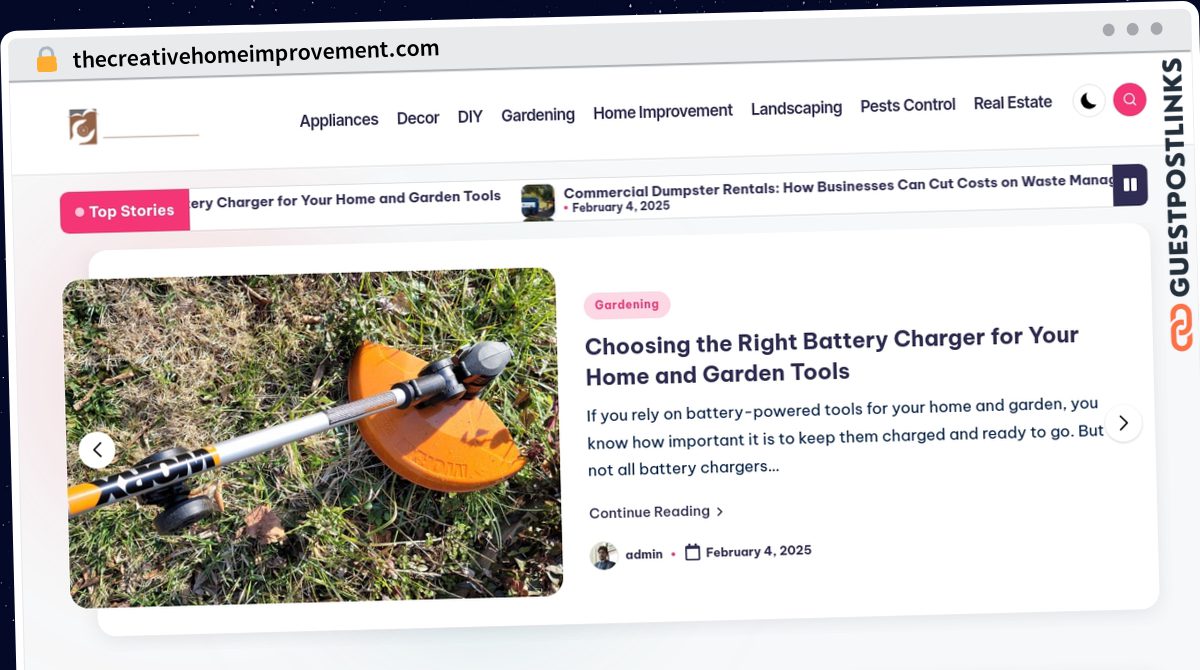Go to next slide arrow

coord(1123,423)
